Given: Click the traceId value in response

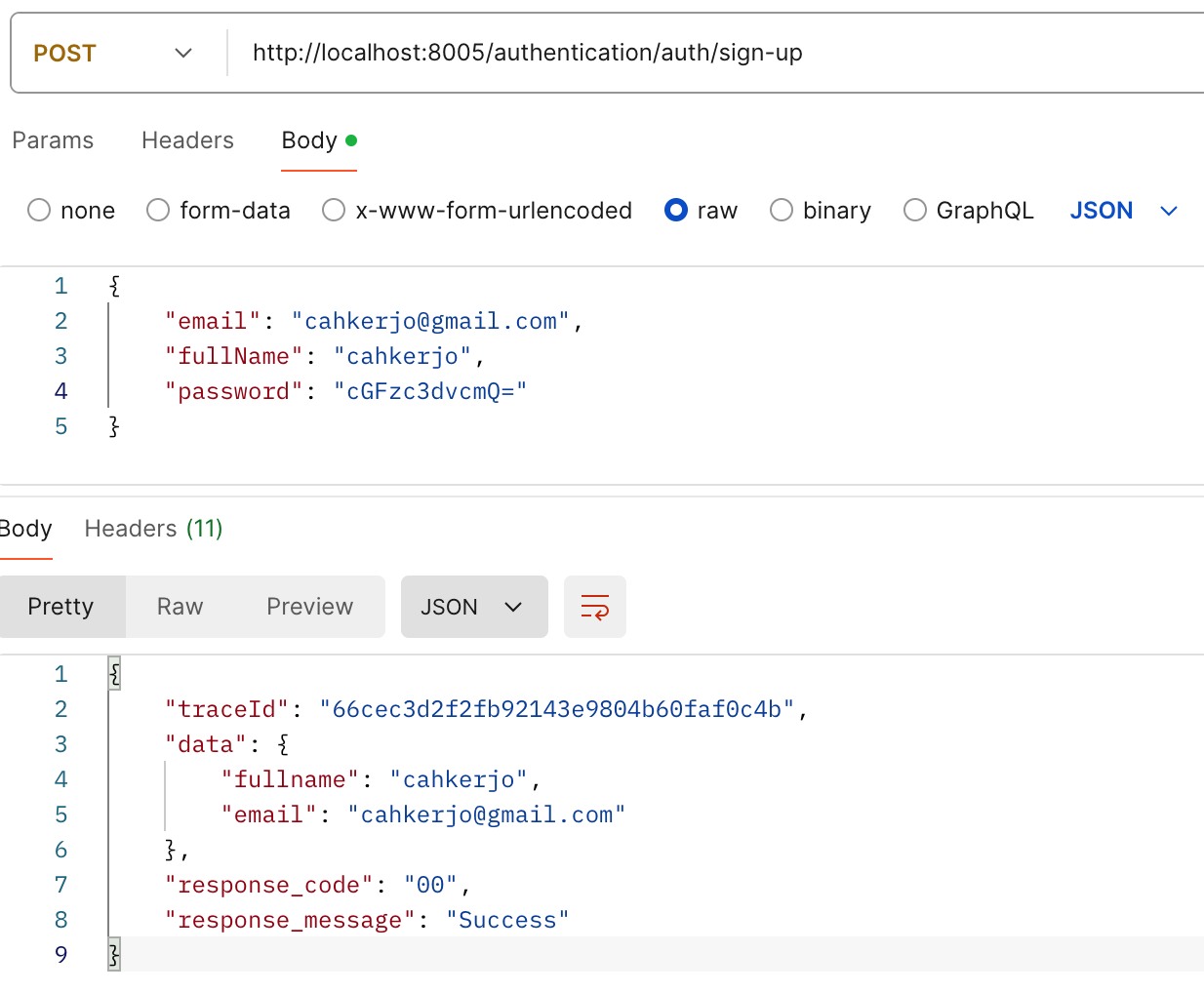Looking at the screenshot, I should 557,710.
